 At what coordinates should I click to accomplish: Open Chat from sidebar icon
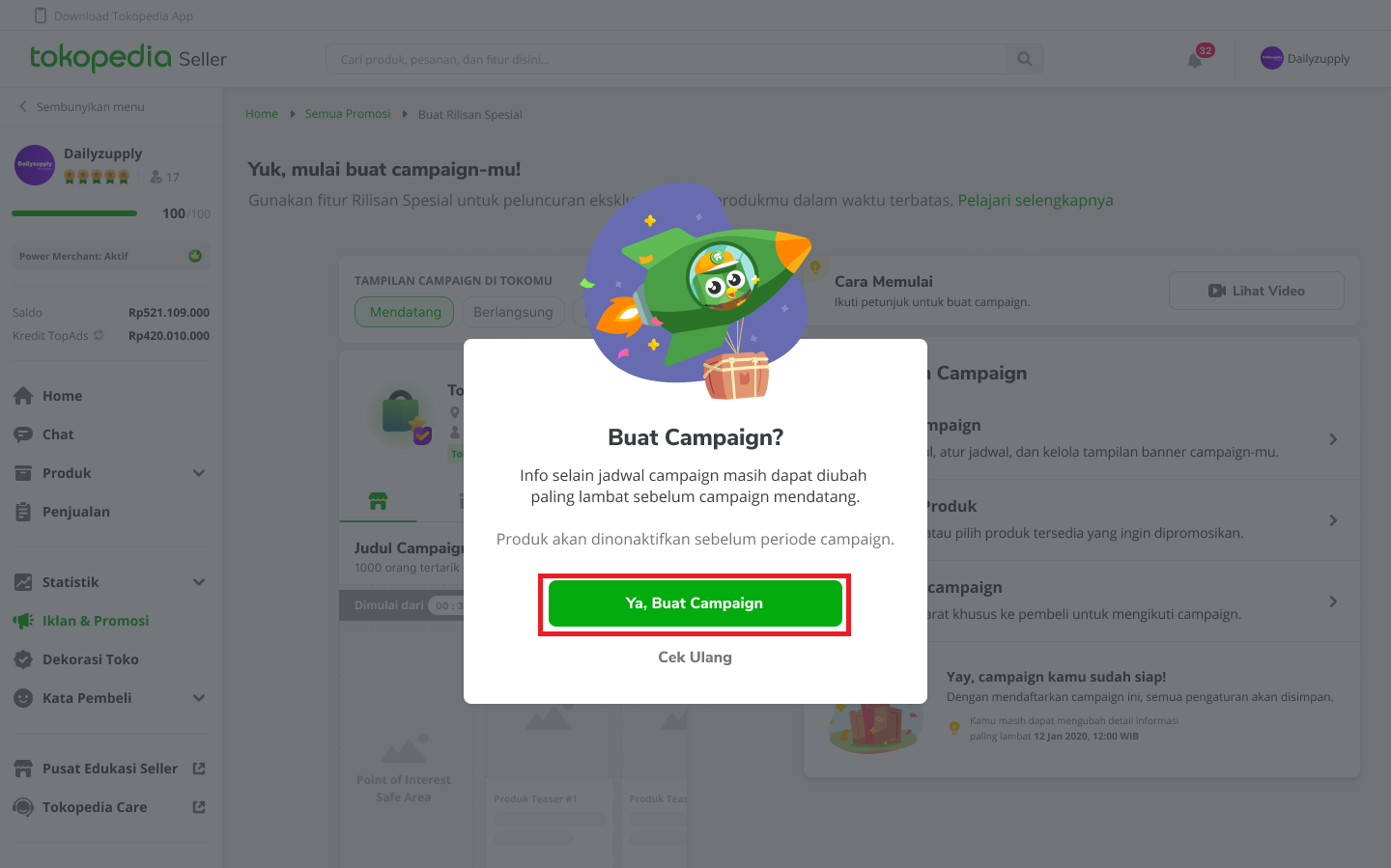coord(23,434)
